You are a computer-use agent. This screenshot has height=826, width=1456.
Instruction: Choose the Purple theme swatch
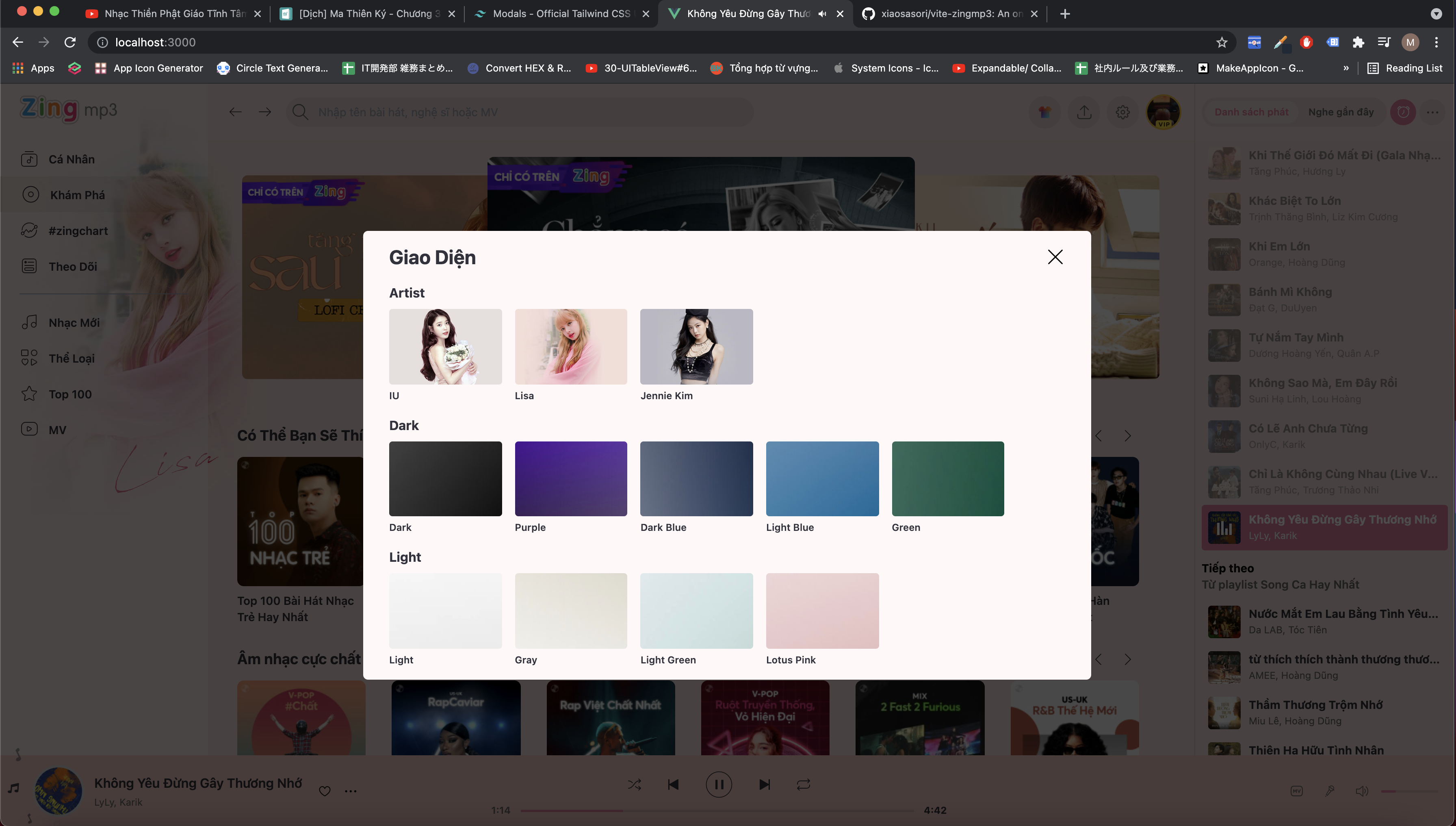(570, 478)
